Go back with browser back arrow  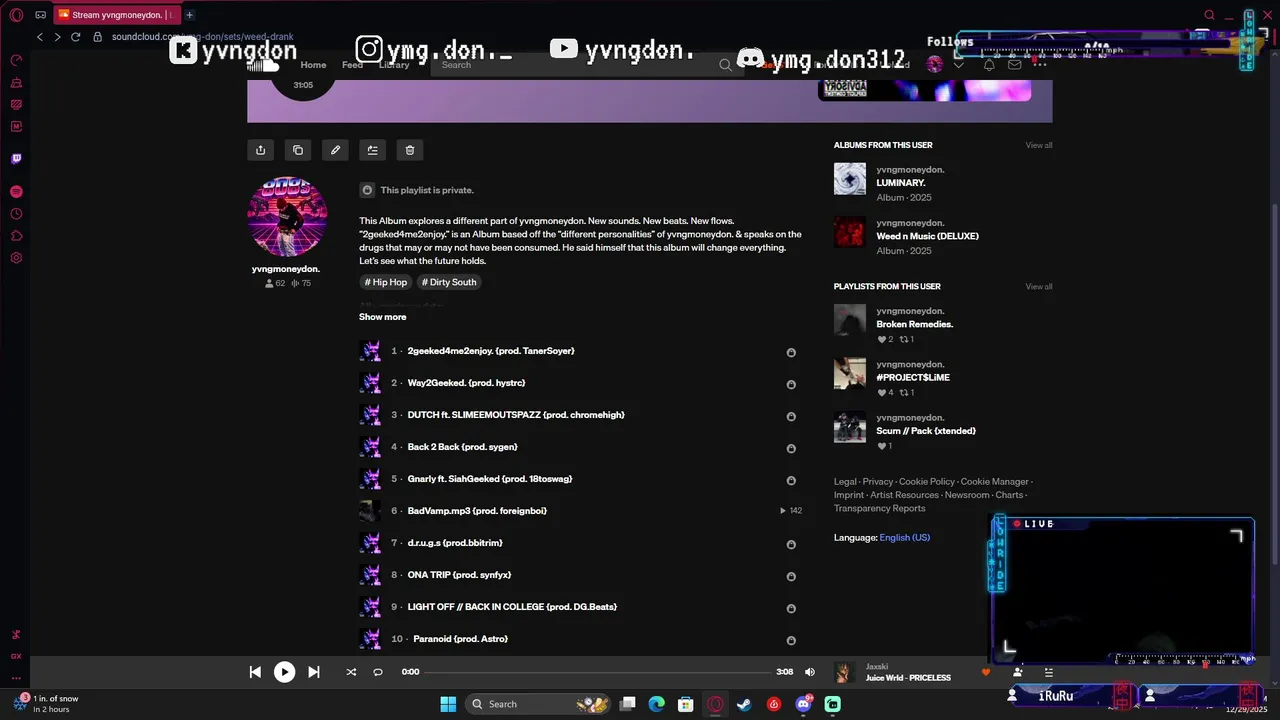tap(40, 37)
